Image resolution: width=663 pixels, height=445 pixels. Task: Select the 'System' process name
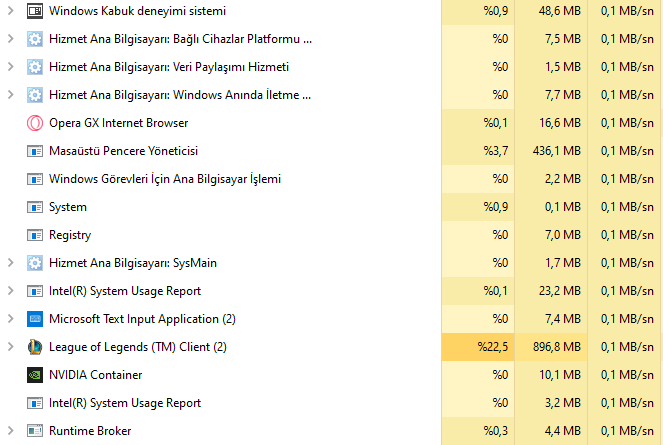[x=68, y=207]
